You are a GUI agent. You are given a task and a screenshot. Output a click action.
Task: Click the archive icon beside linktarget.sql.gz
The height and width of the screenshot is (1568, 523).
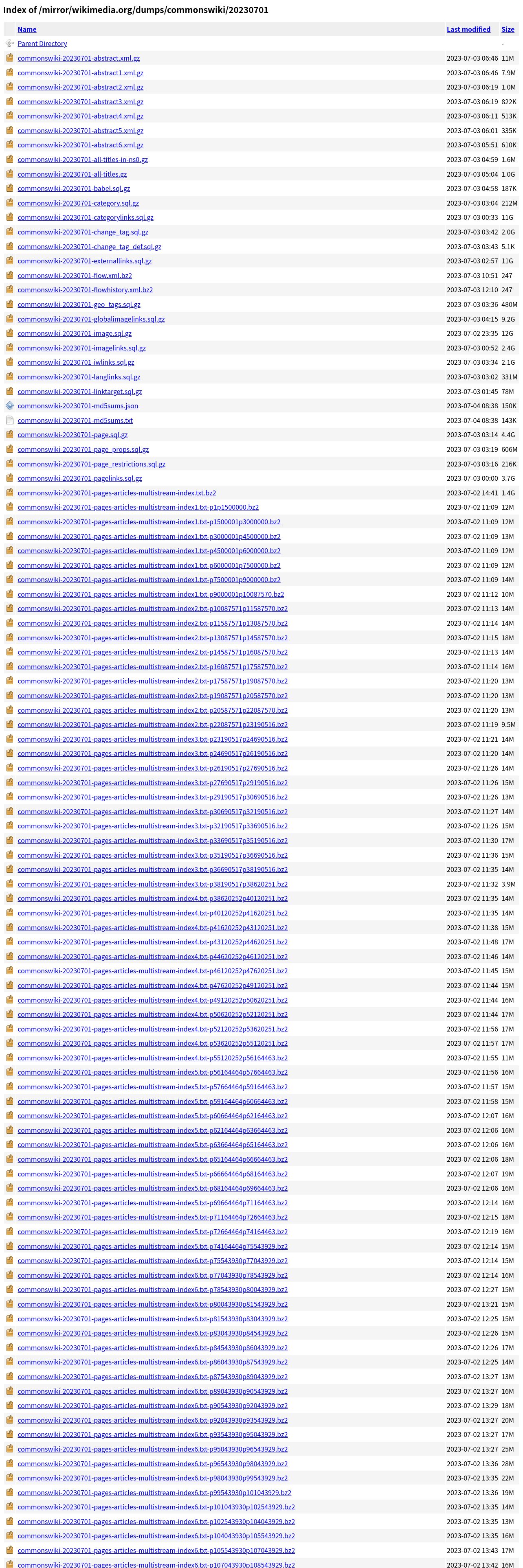coord(10,392)
